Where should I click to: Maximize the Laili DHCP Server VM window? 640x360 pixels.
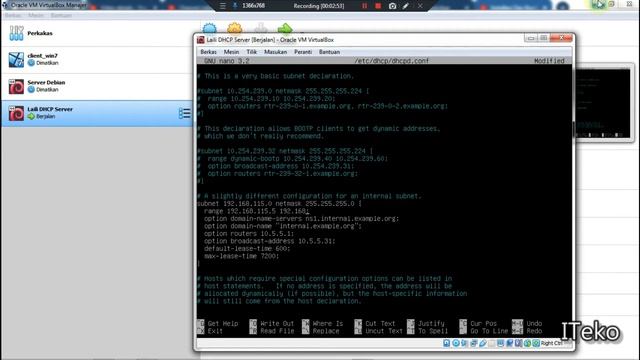(544, 38)
